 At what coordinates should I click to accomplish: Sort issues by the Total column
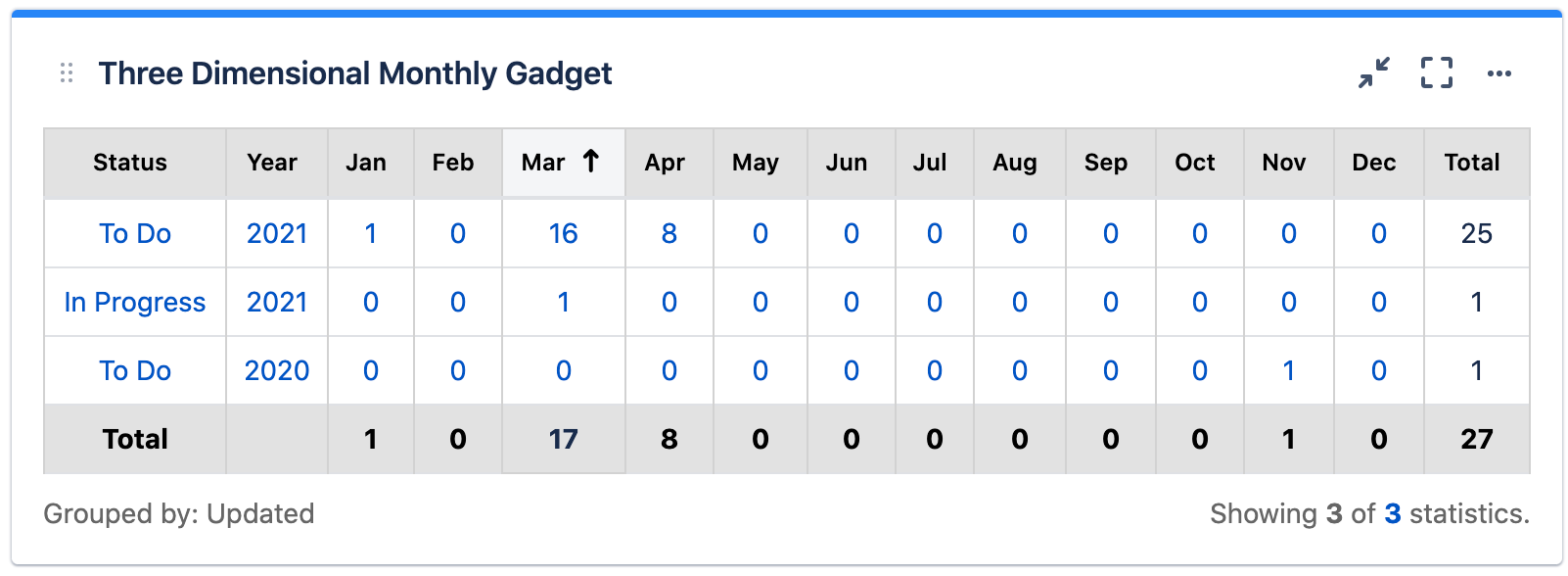(1472, 163)
